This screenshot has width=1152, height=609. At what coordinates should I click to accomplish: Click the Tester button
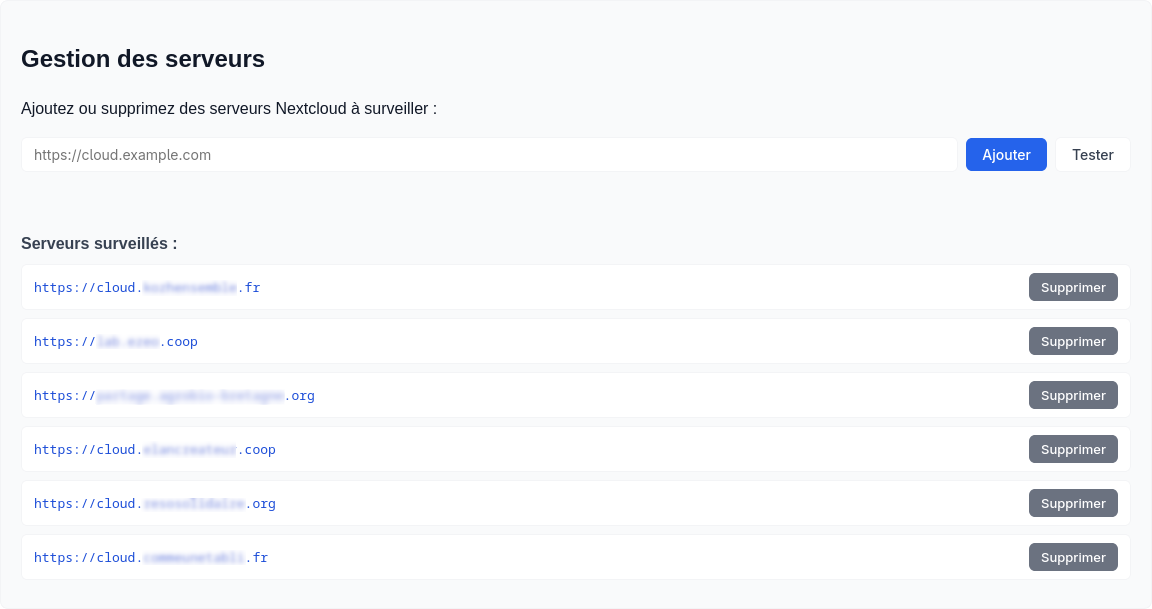point(1092,155)
